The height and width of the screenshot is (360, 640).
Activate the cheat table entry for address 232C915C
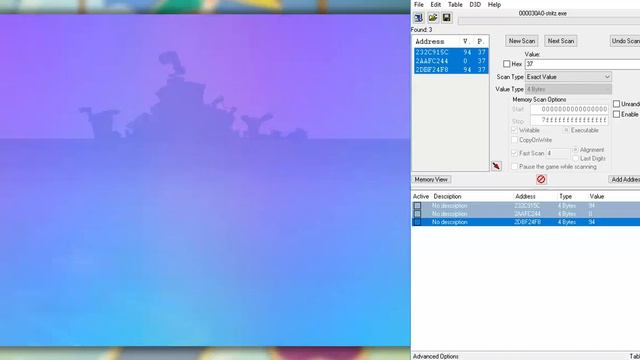[x=417, y=206]
